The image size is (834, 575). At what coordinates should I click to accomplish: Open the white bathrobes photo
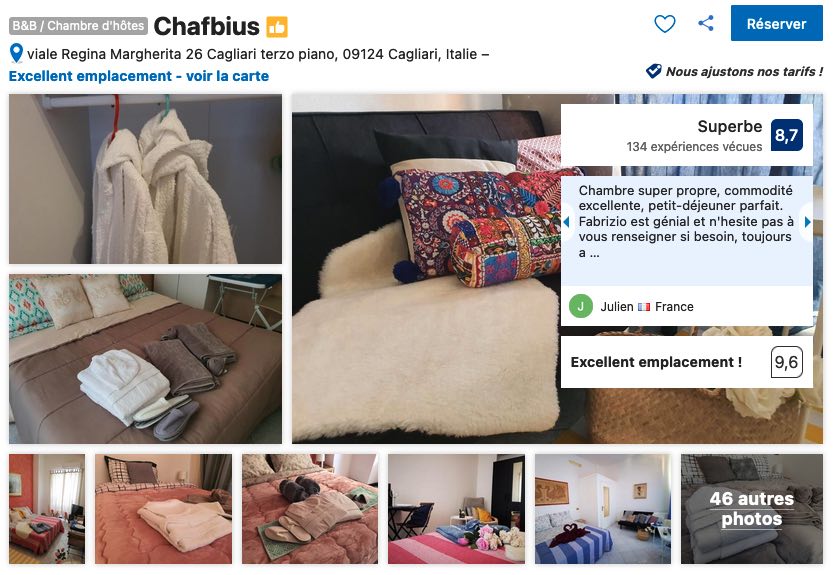click(x=145, y=179)
